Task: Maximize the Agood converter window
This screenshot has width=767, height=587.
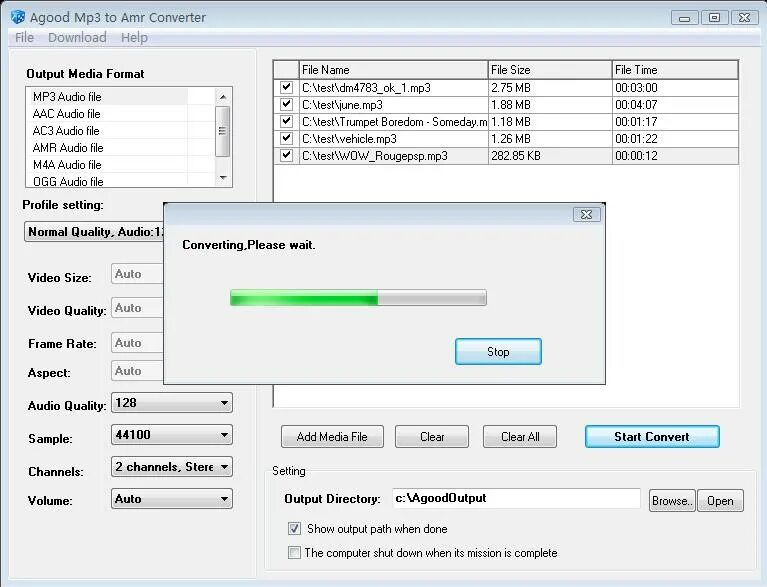Action: coord(714,18)
